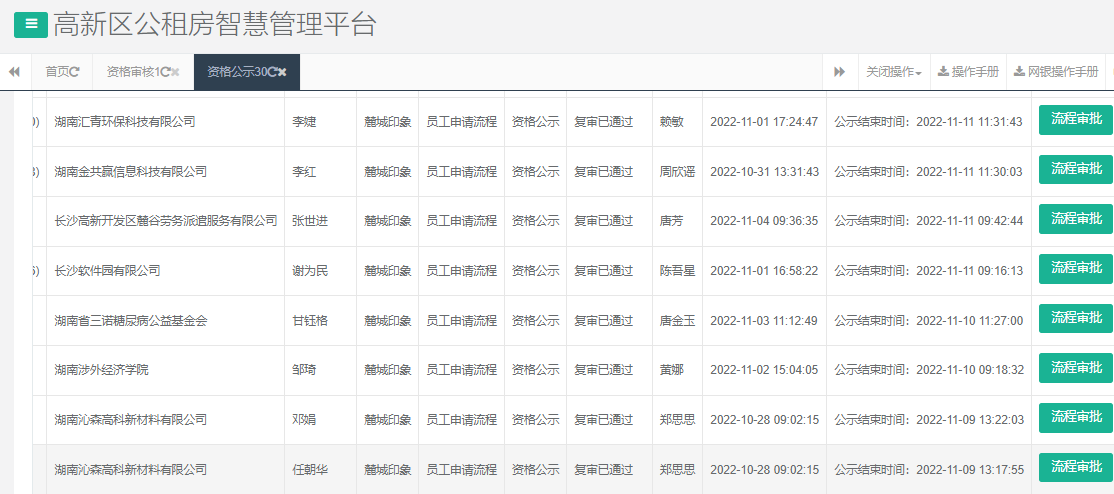Click 公示结束时间 2022-11-09 13:17:55 cell
Screen dimensions: 1114x494
coord(929,470)
